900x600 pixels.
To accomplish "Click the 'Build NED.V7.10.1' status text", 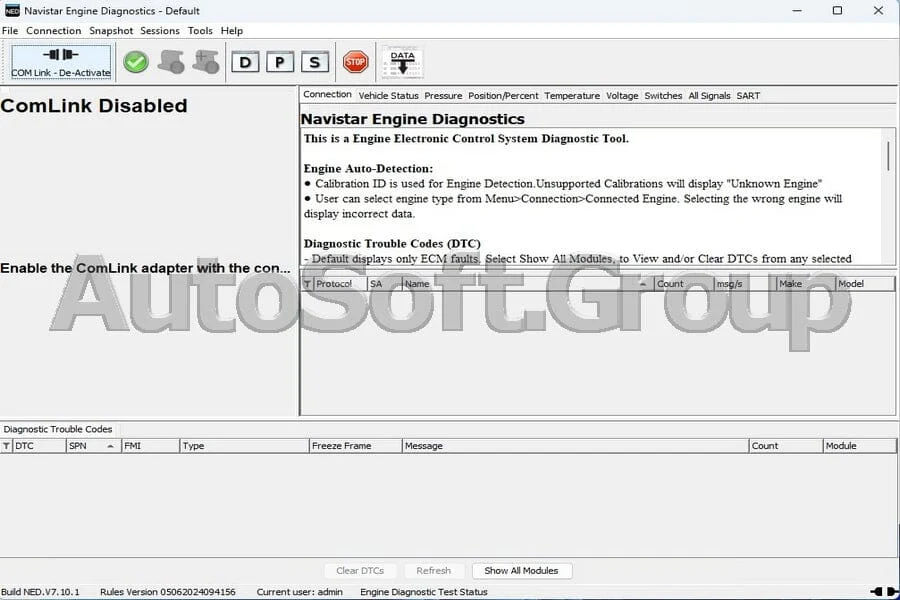I will [x=40, y=592].
